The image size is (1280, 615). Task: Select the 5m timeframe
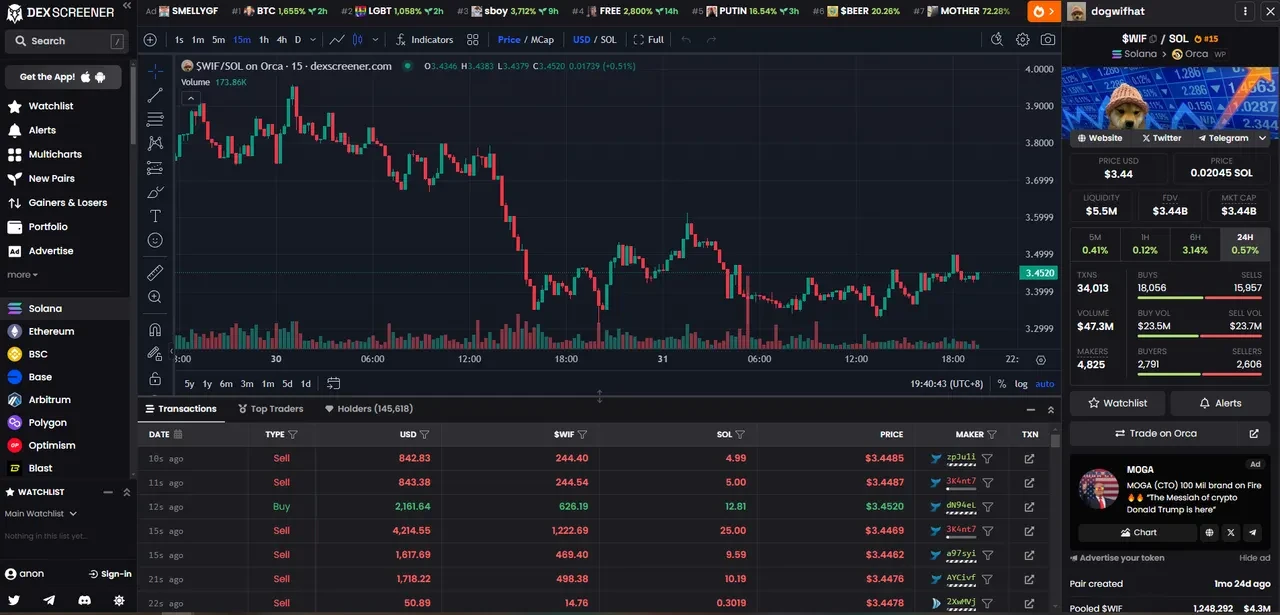[218, 40]
